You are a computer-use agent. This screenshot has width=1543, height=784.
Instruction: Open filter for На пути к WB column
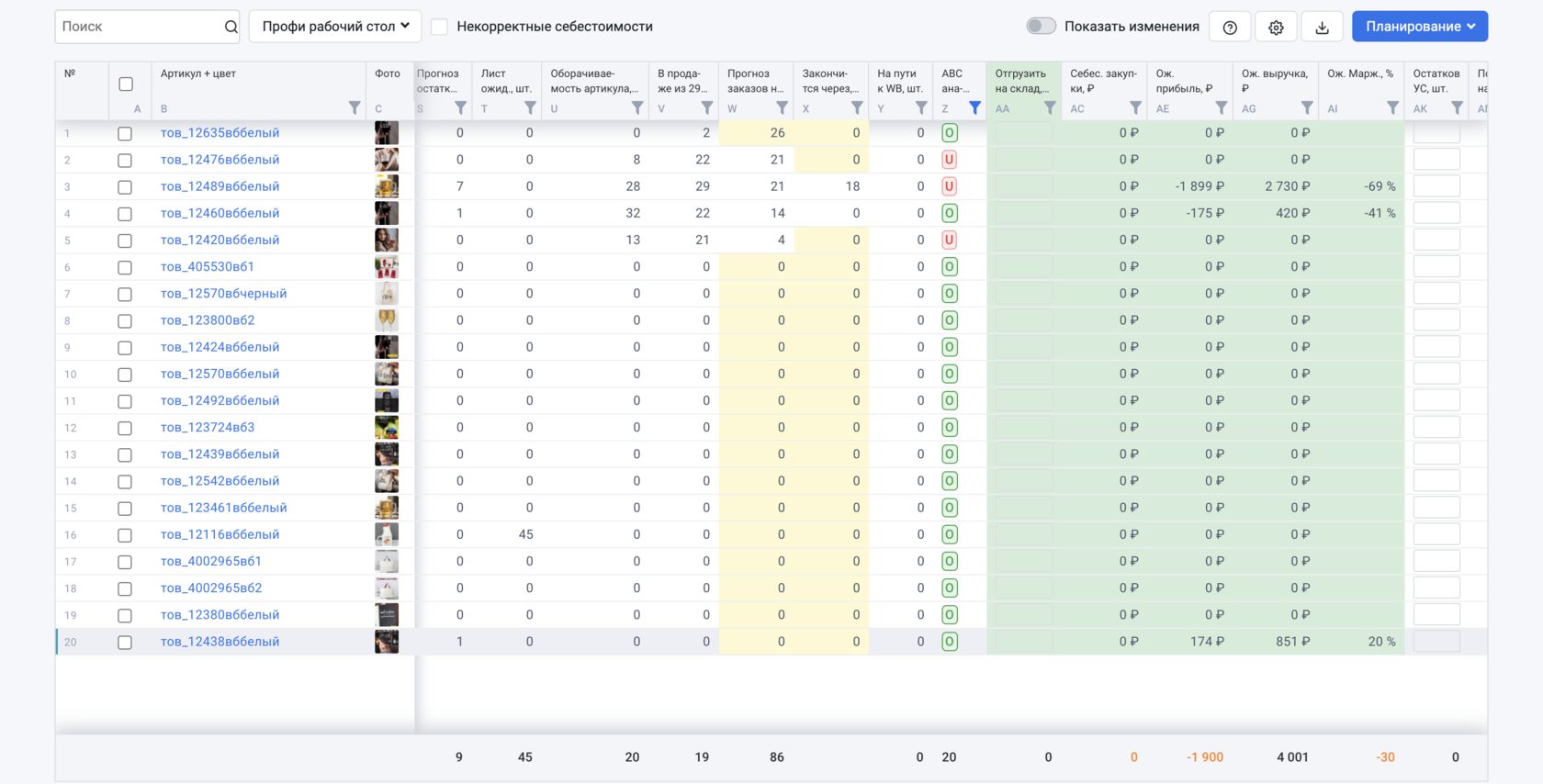pos(921,108)
